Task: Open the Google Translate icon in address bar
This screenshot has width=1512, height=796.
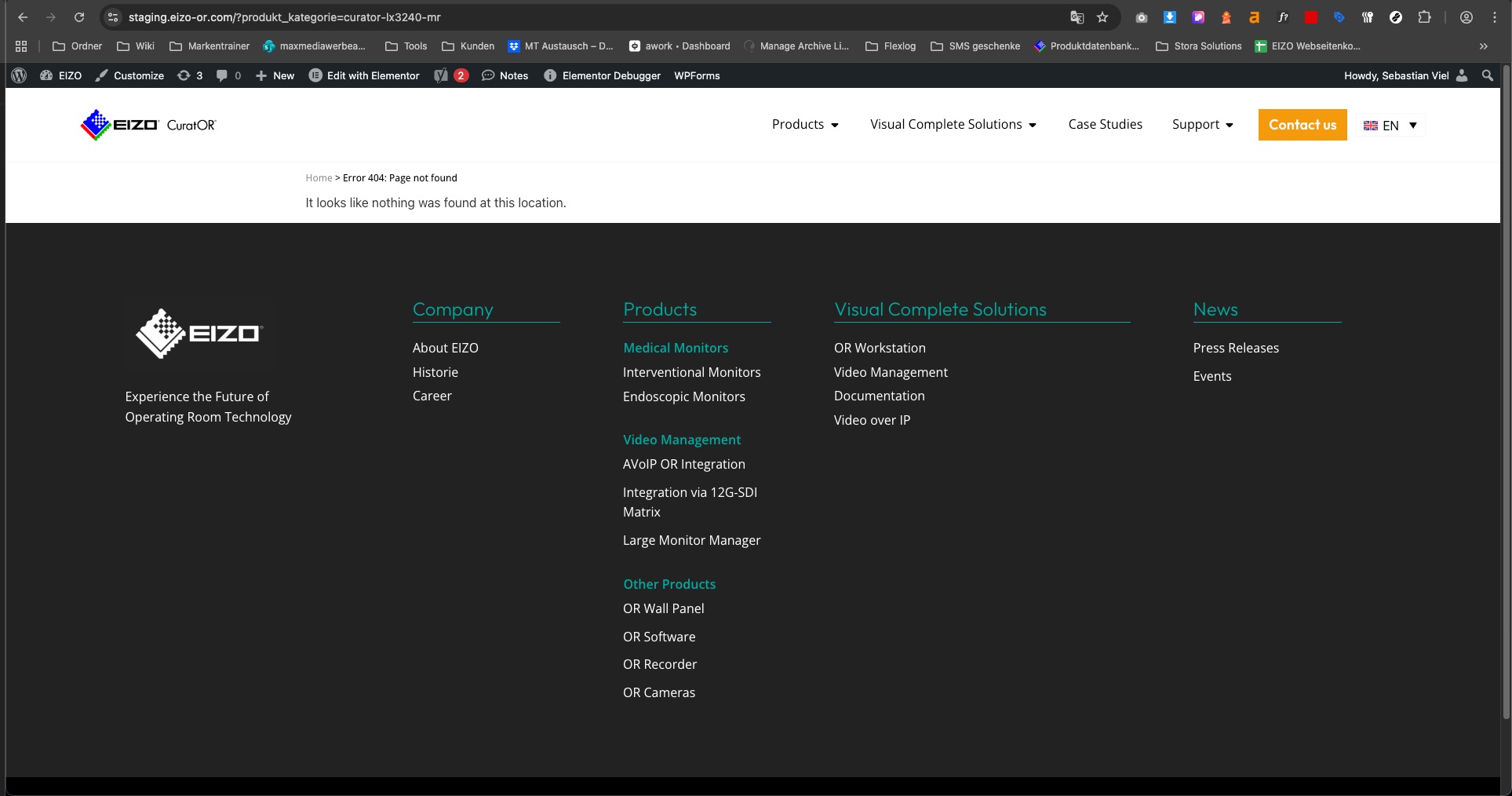Action: coord(1077,17)
